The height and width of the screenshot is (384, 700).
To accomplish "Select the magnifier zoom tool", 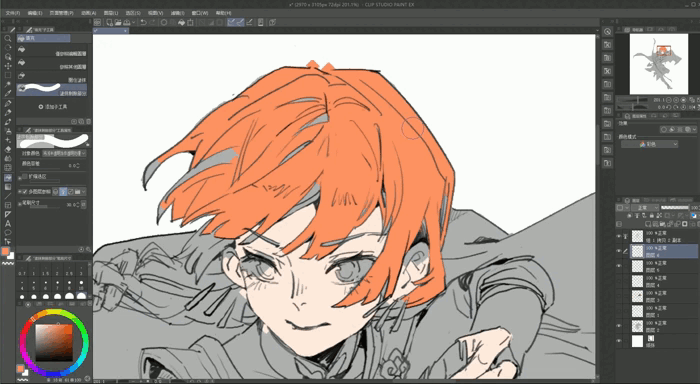I will point(8,38).
